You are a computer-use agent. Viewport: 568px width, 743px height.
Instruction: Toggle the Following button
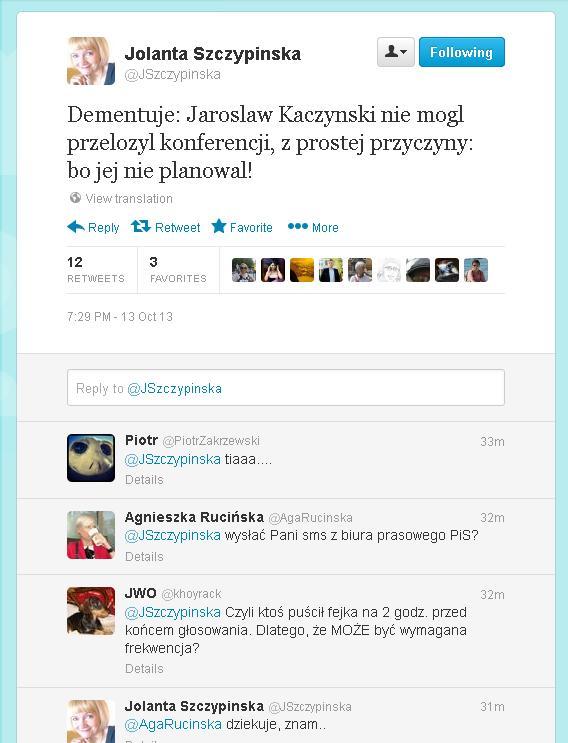click(x=462, y=52)
